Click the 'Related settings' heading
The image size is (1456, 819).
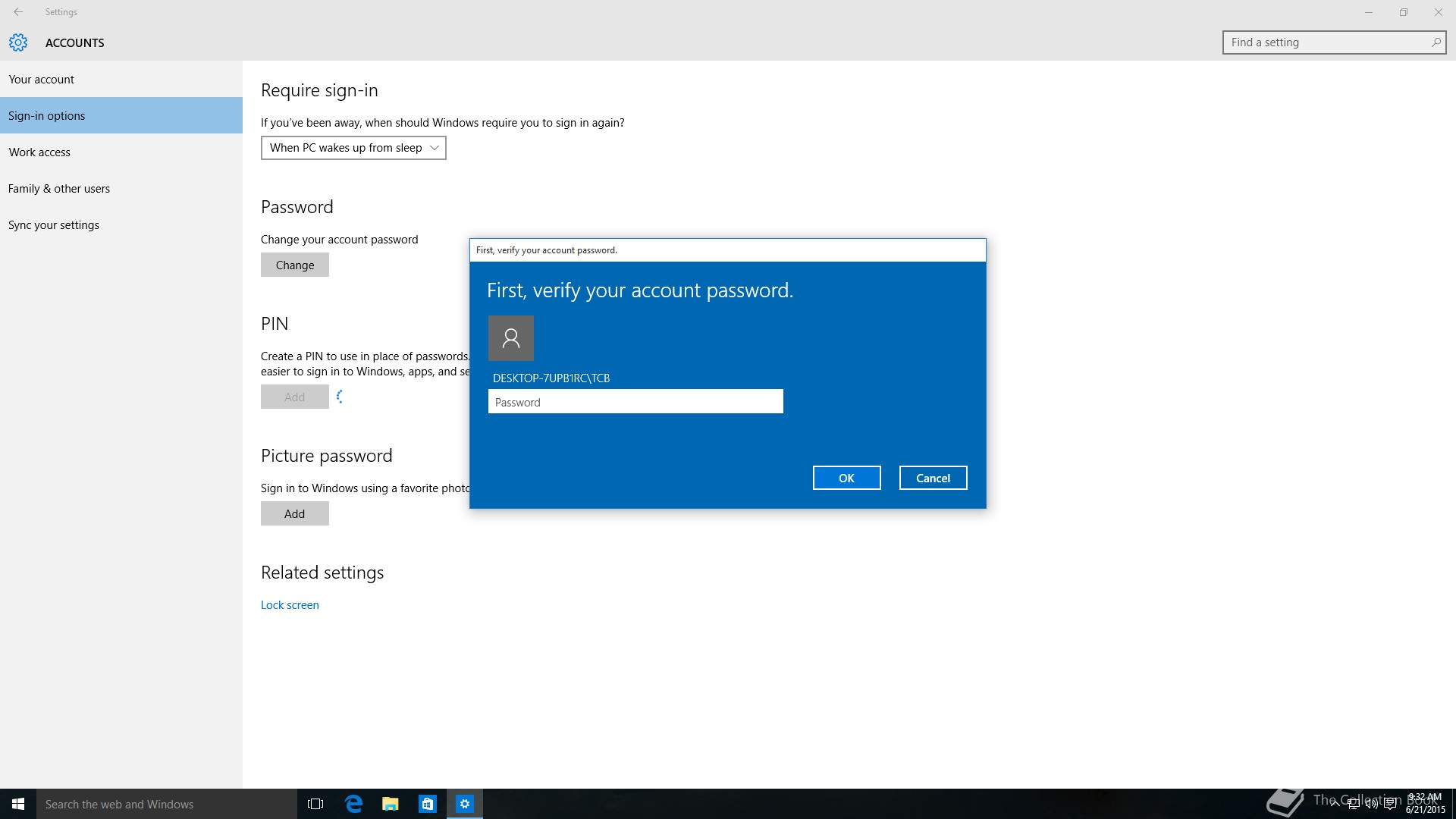click(322, 573)
